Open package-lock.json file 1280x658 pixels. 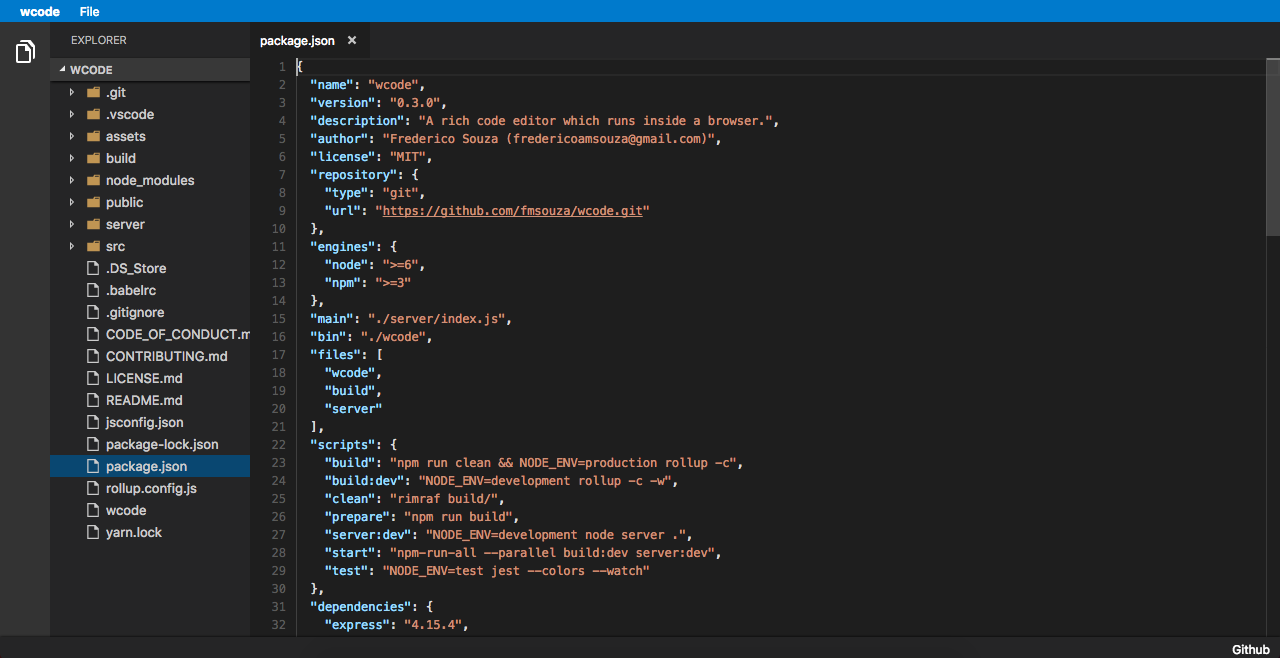point(150,444)
